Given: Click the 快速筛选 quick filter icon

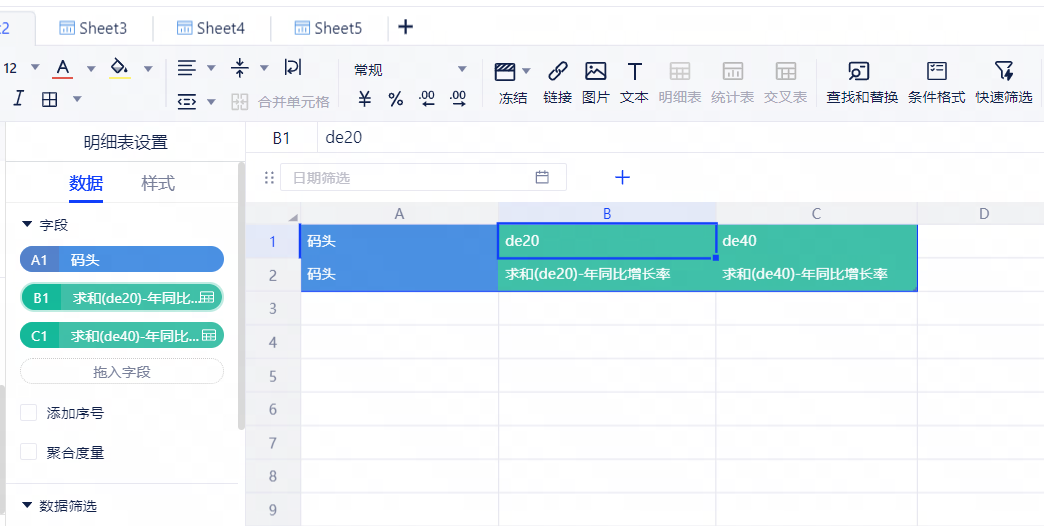Looking at the screenshot, I should tap(1003, 72).
